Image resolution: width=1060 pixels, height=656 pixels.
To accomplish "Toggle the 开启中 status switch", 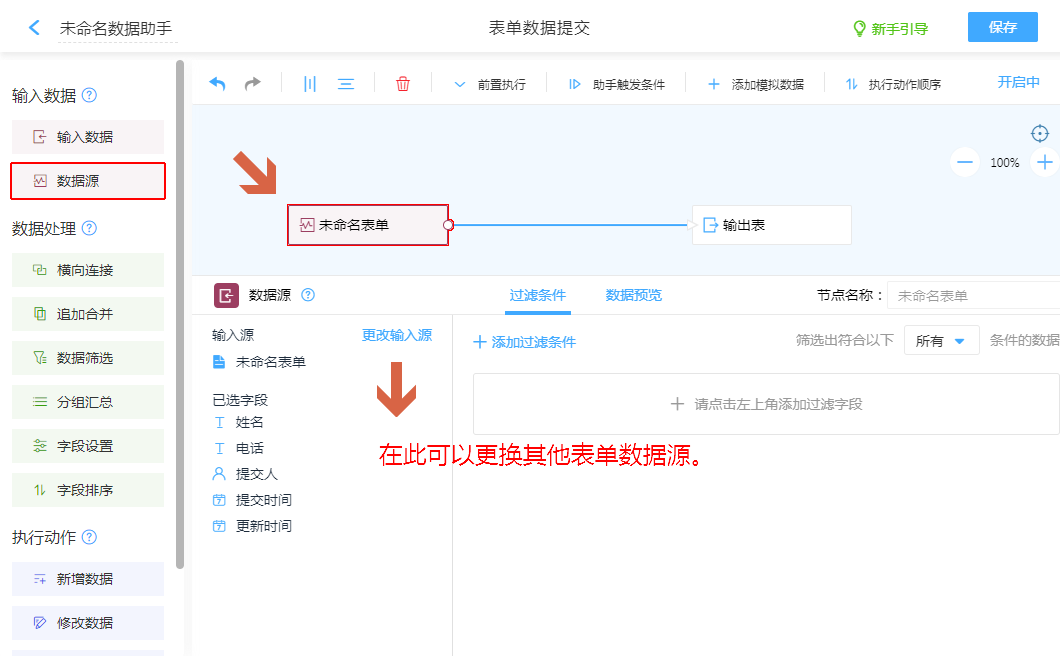I will coord(1018,83).
